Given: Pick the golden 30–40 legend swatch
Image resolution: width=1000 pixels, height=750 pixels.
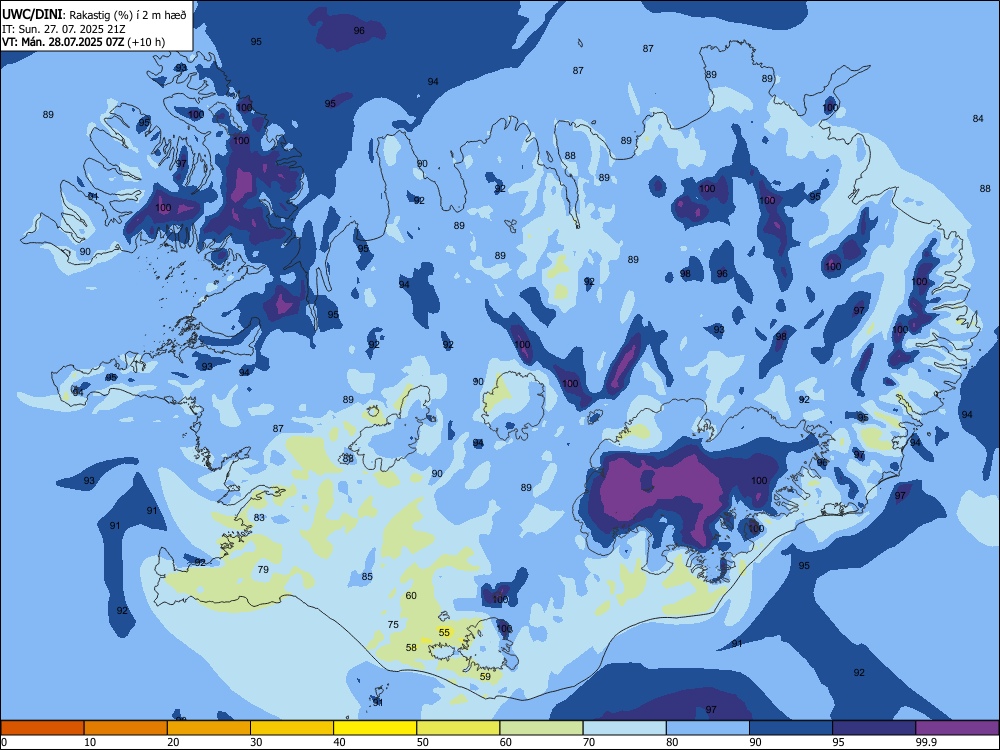Looking at the screenshot, I should pyautogui.click(x=292, y=728).
